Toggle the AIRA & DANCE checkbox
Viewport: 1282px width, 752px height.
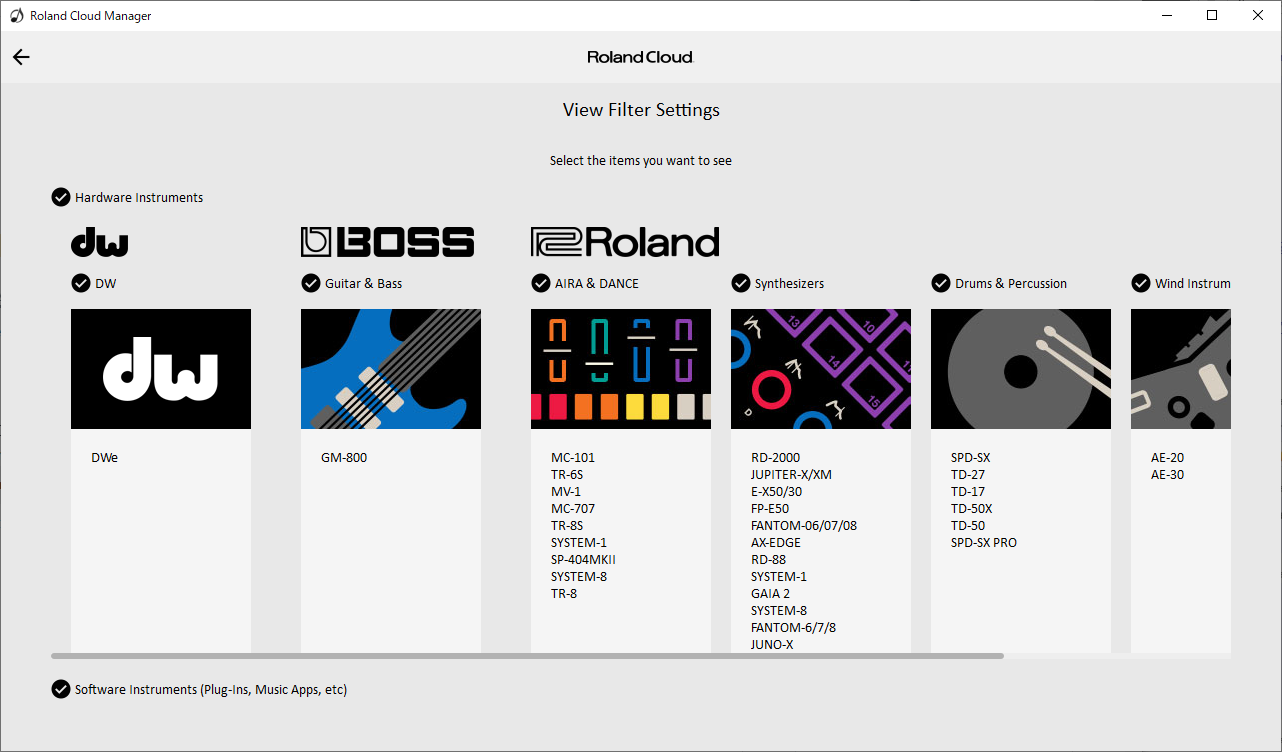click(541, 283)
